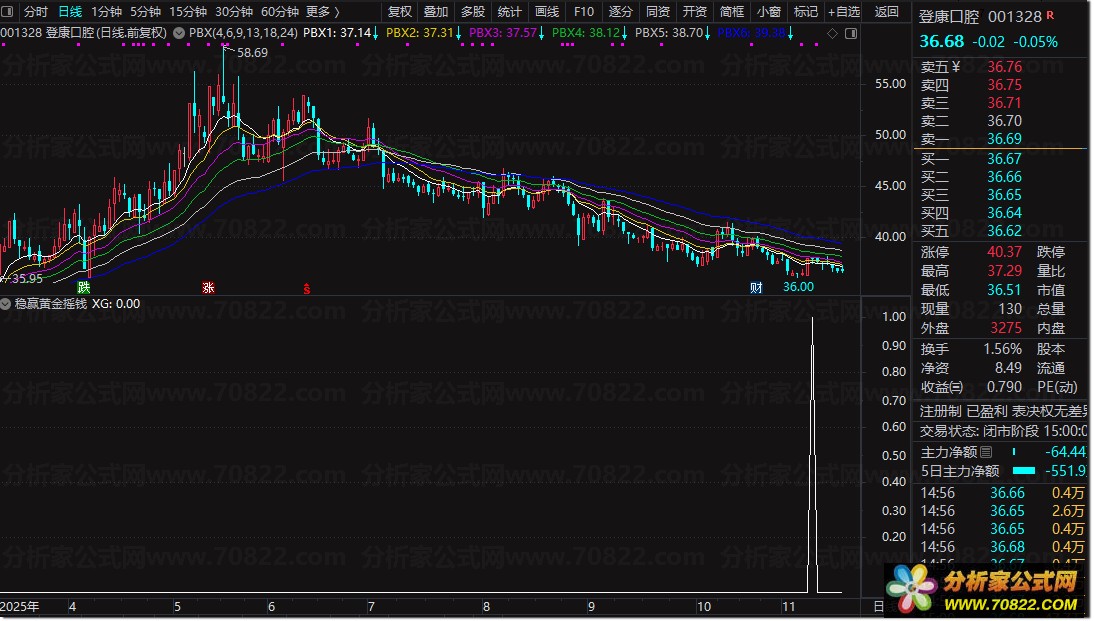Switch to the 30分钟 period

(234, 11)
